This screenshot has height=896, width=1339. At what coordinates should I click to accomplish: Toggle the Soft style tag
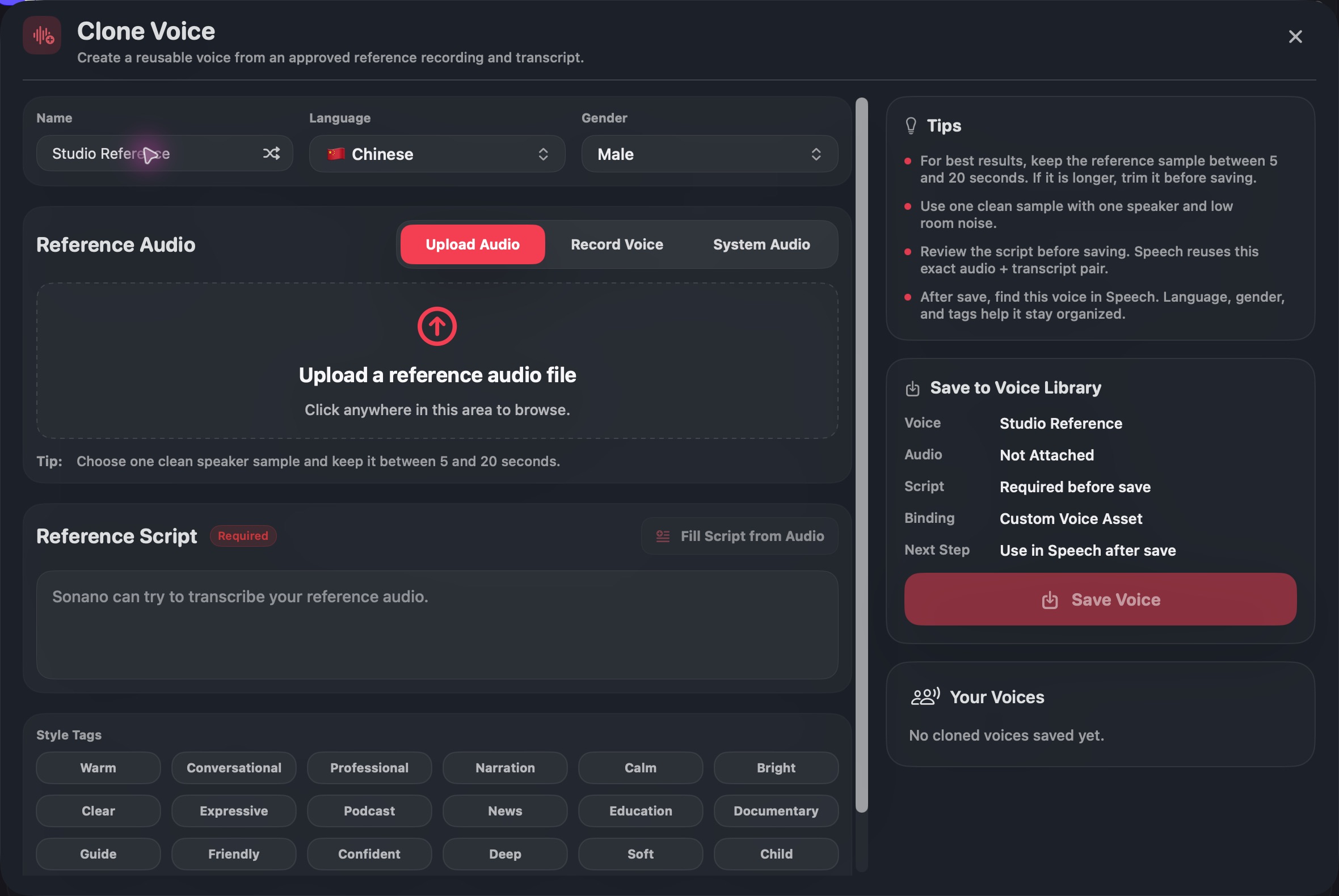[641, 853]
